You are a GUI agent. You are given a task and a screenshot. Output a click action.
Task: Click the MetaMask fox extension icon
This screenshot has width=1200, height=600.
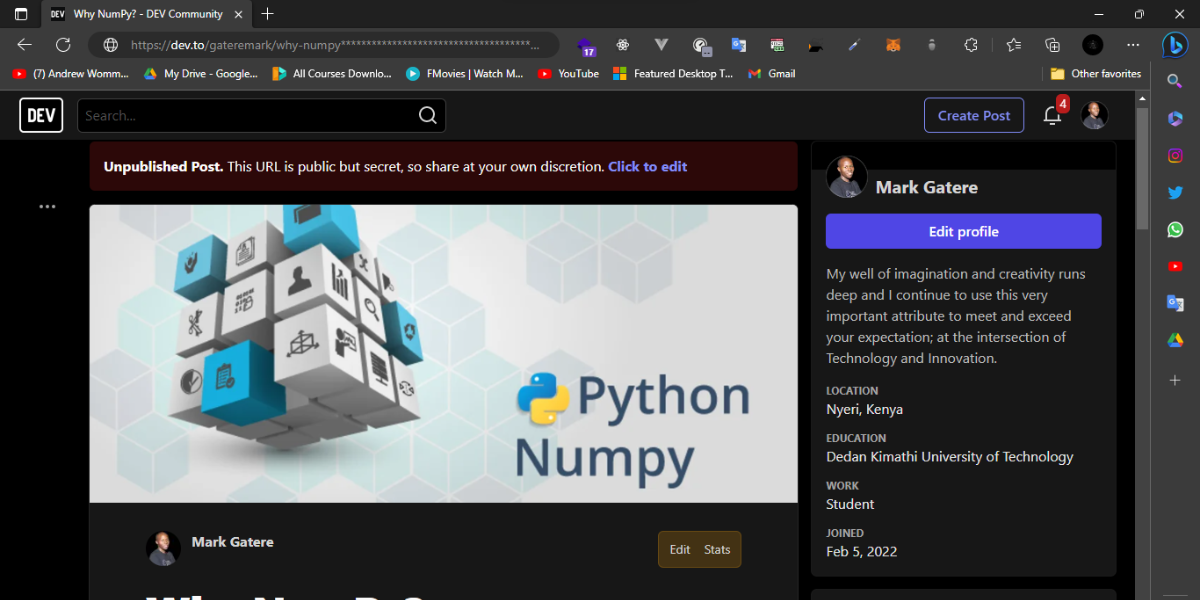click(894, 45)
